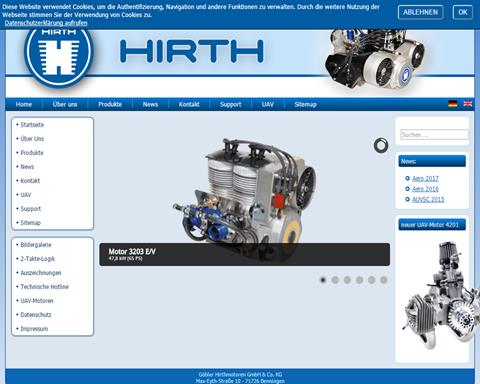Image resolution: width=480 pixels, height=384 pixels.
Task: Open Impressum in sidebar
Action: tap(34, 329)
